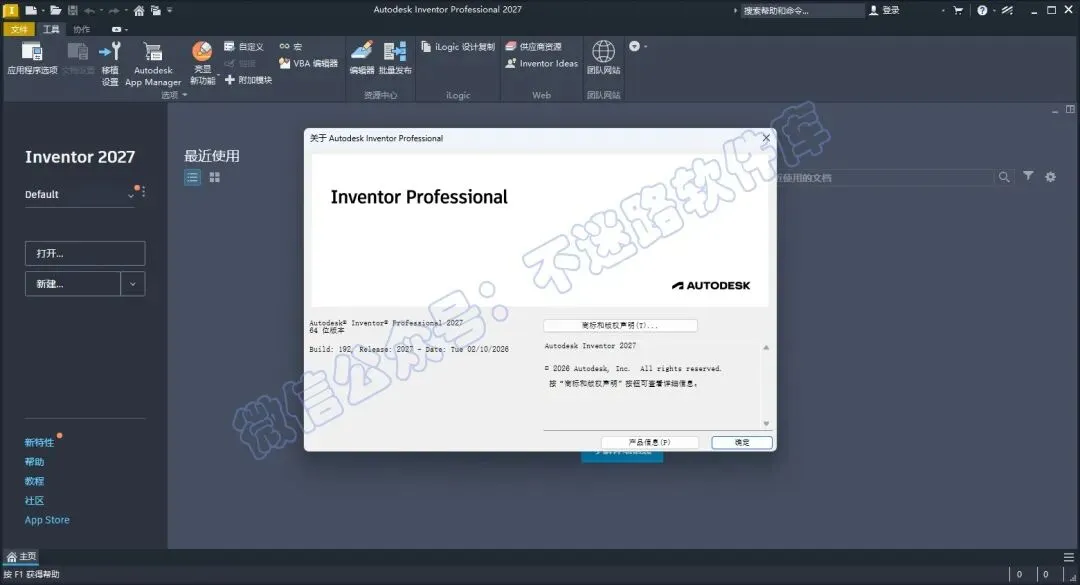Close the About Autodesk Inventor dialog

[766, 138]
